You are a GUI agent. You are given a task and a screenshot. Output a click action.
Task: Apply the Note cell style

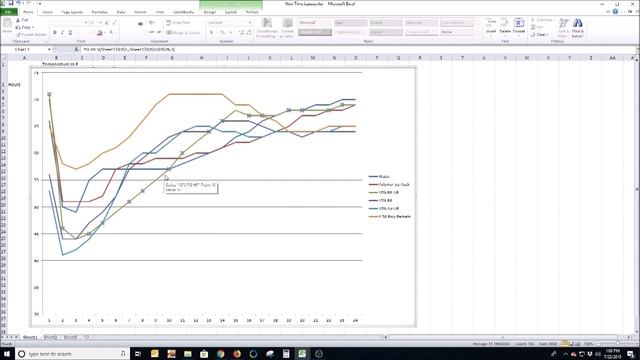[457, 32]
